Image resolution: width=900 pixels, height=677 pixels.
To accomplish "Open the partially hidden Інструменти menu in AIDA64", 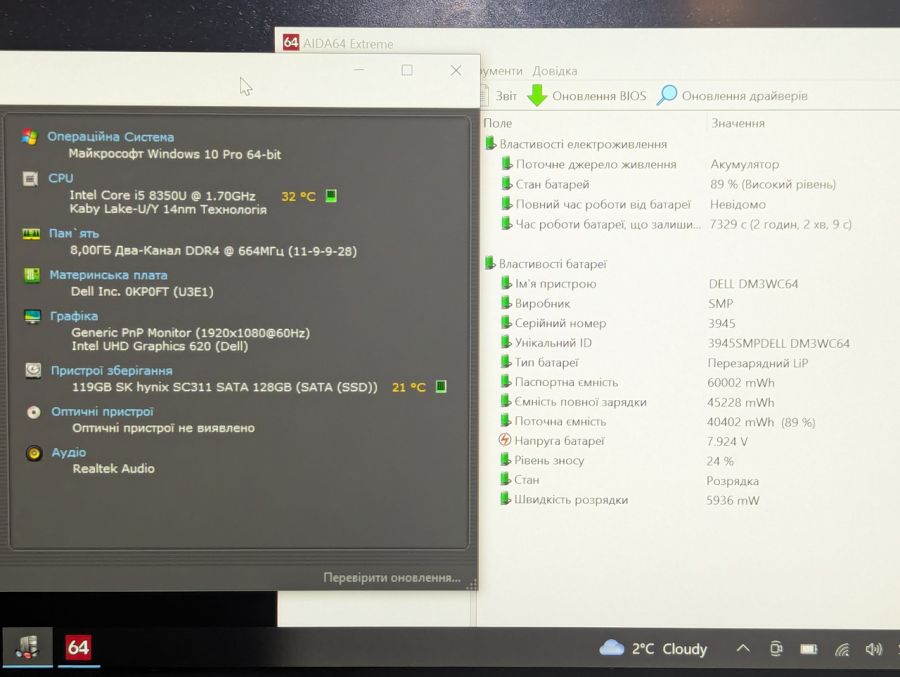I will [501, 71].
